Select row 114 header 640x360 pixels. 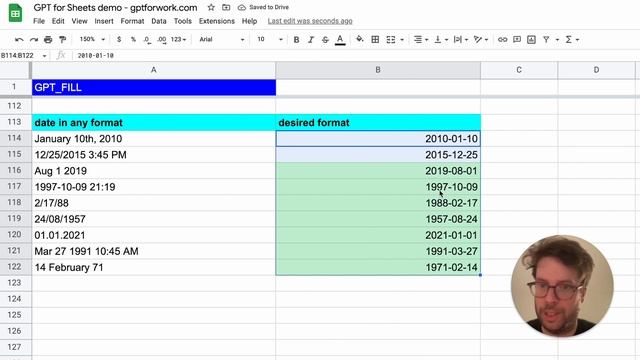click(15, 138)
